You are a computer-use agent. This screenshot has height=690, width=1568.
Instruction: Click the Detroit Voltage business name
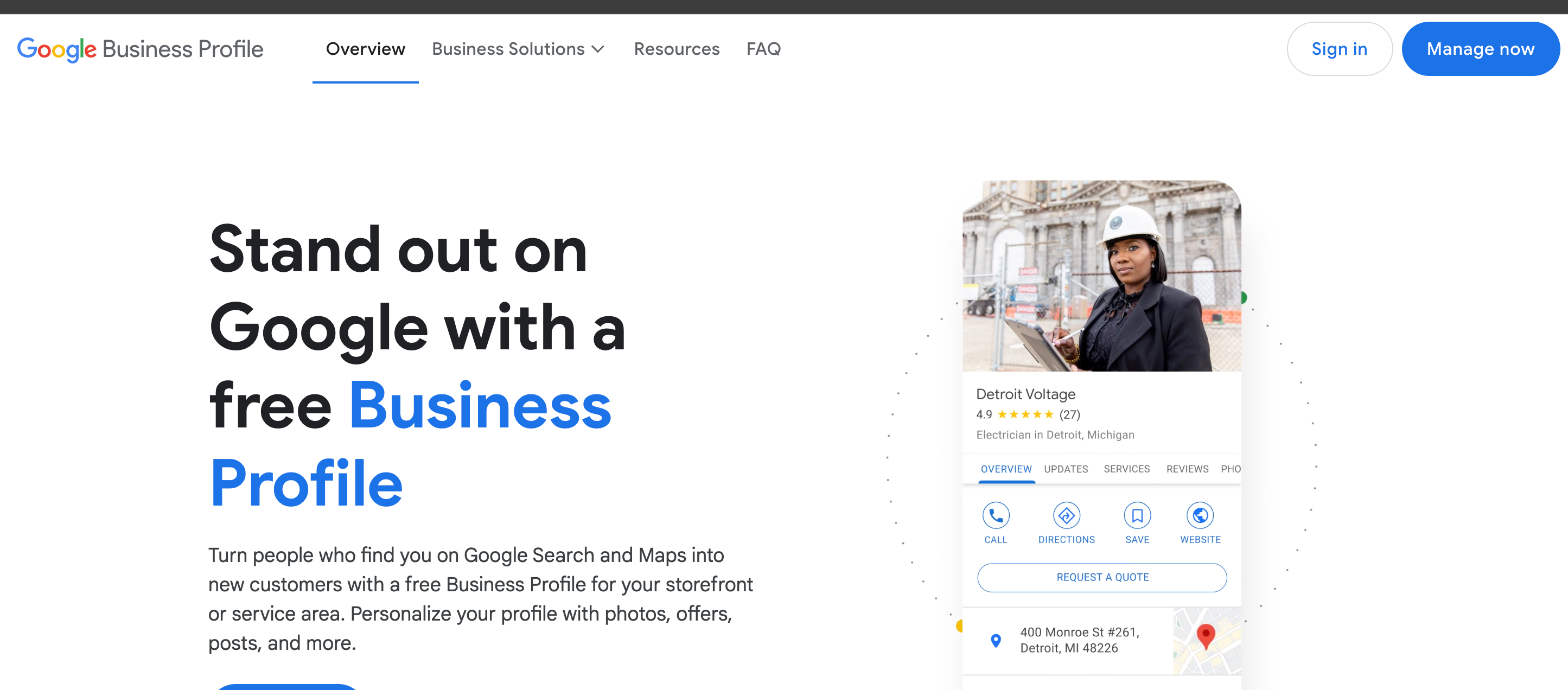1025,394
